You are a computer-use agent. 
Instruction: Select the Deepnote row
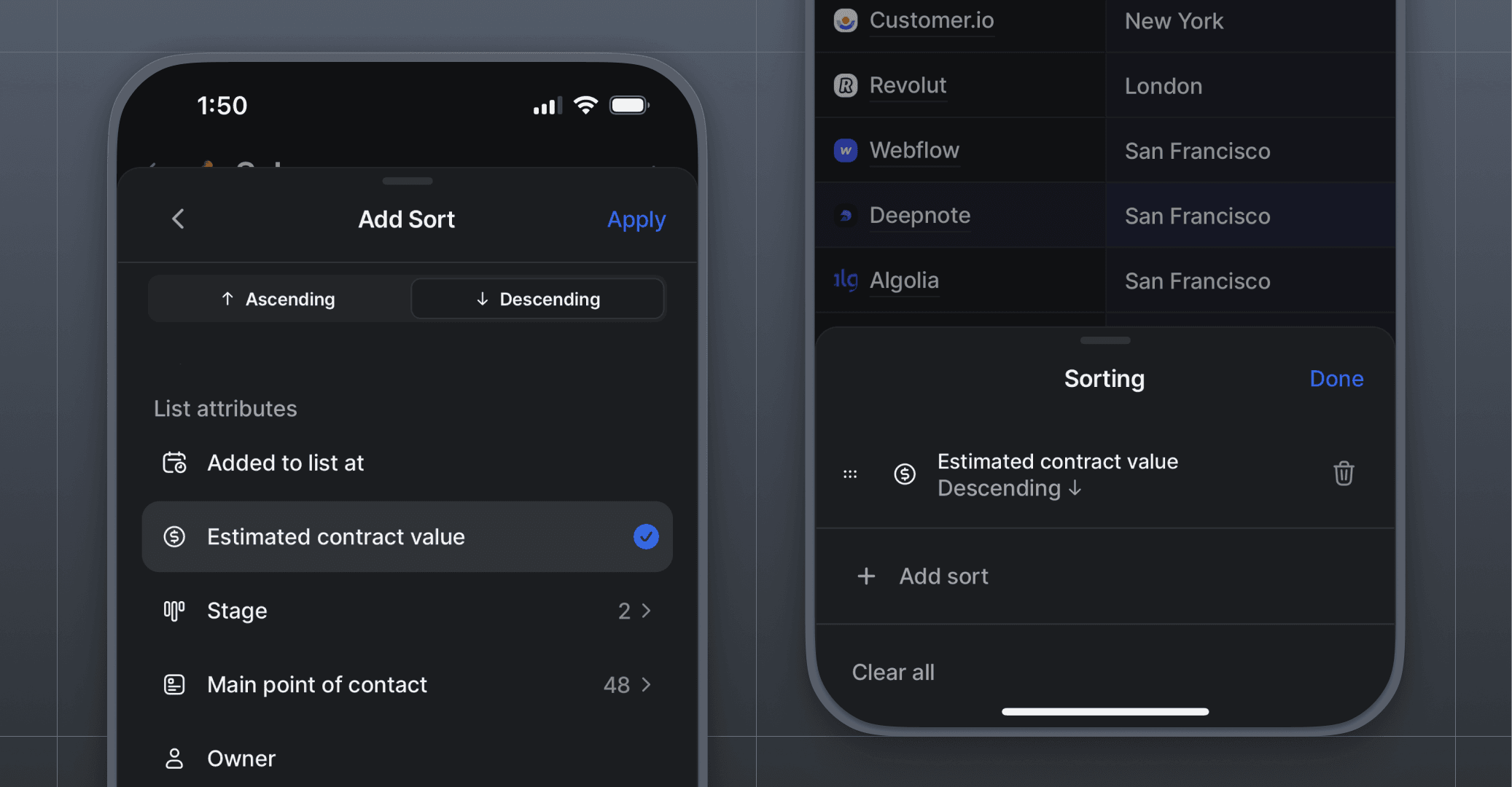tap(920, 215)
